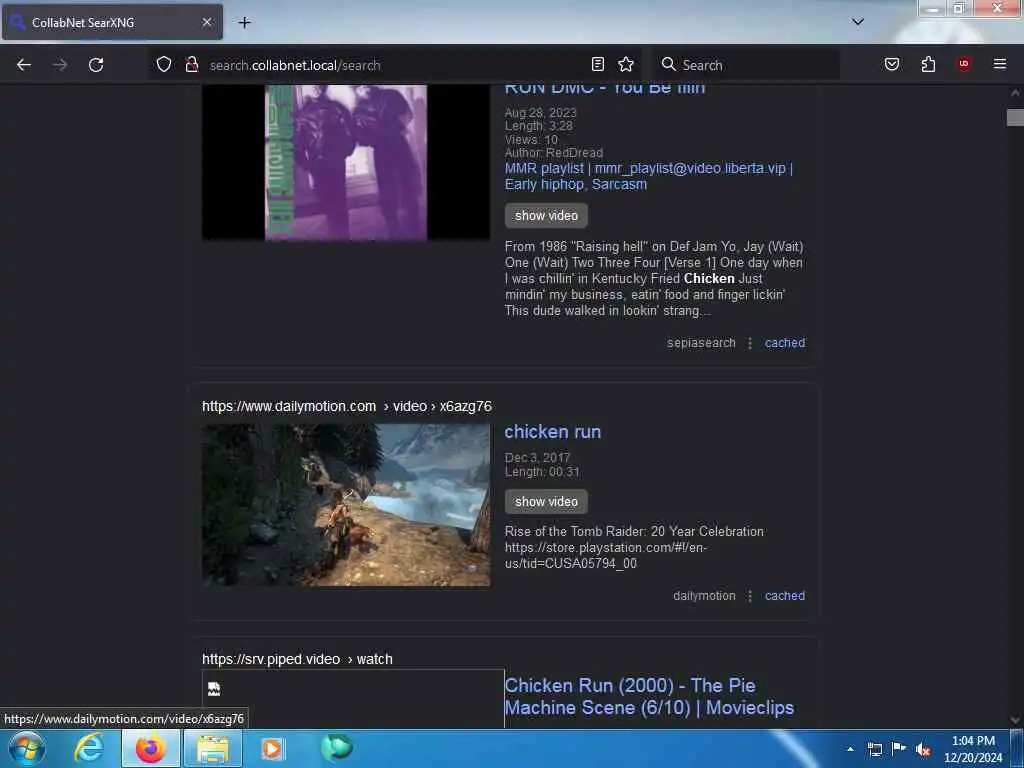
Task: Toggle reader view in the address bar
Action: pos(598,64)
